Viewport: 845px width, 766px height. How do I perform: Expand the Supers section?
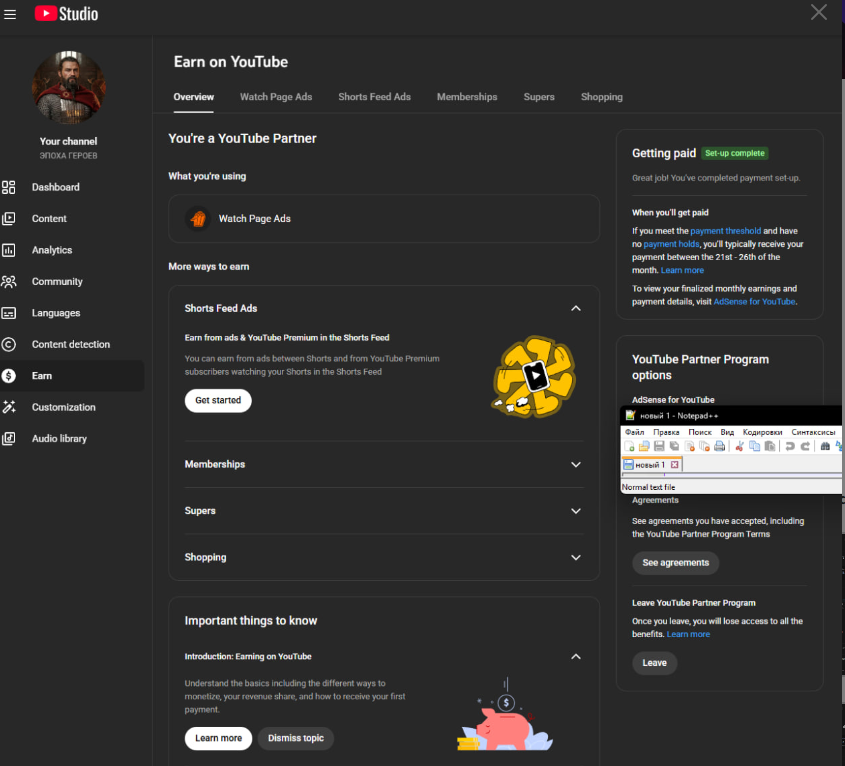(576, 511)
